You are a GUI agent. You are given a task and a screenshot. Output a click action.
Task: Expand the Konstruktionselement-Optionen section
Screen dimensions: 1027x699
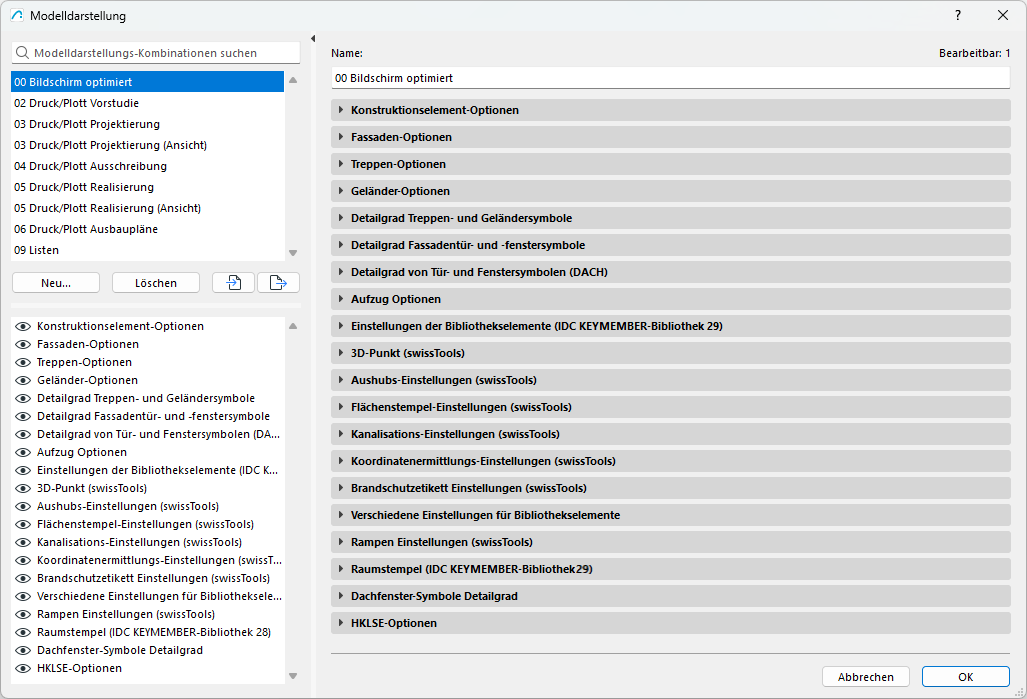pyautogui.click(x=341, y=110)
